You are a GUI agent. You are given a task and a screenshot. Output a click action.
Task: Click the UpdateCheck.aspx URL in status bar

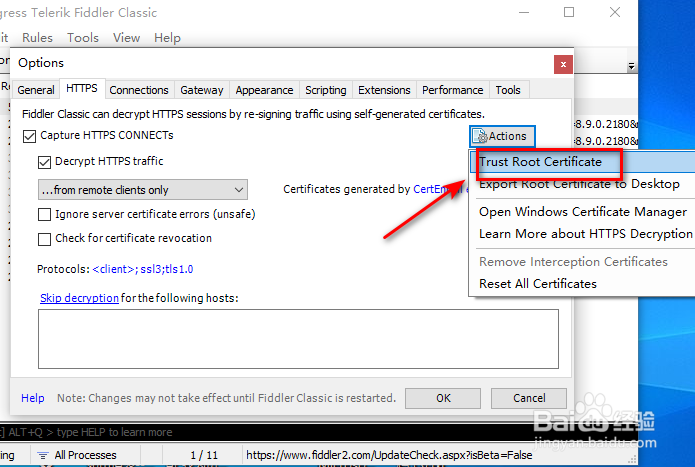pyautogui.click(x=389, y=455)
